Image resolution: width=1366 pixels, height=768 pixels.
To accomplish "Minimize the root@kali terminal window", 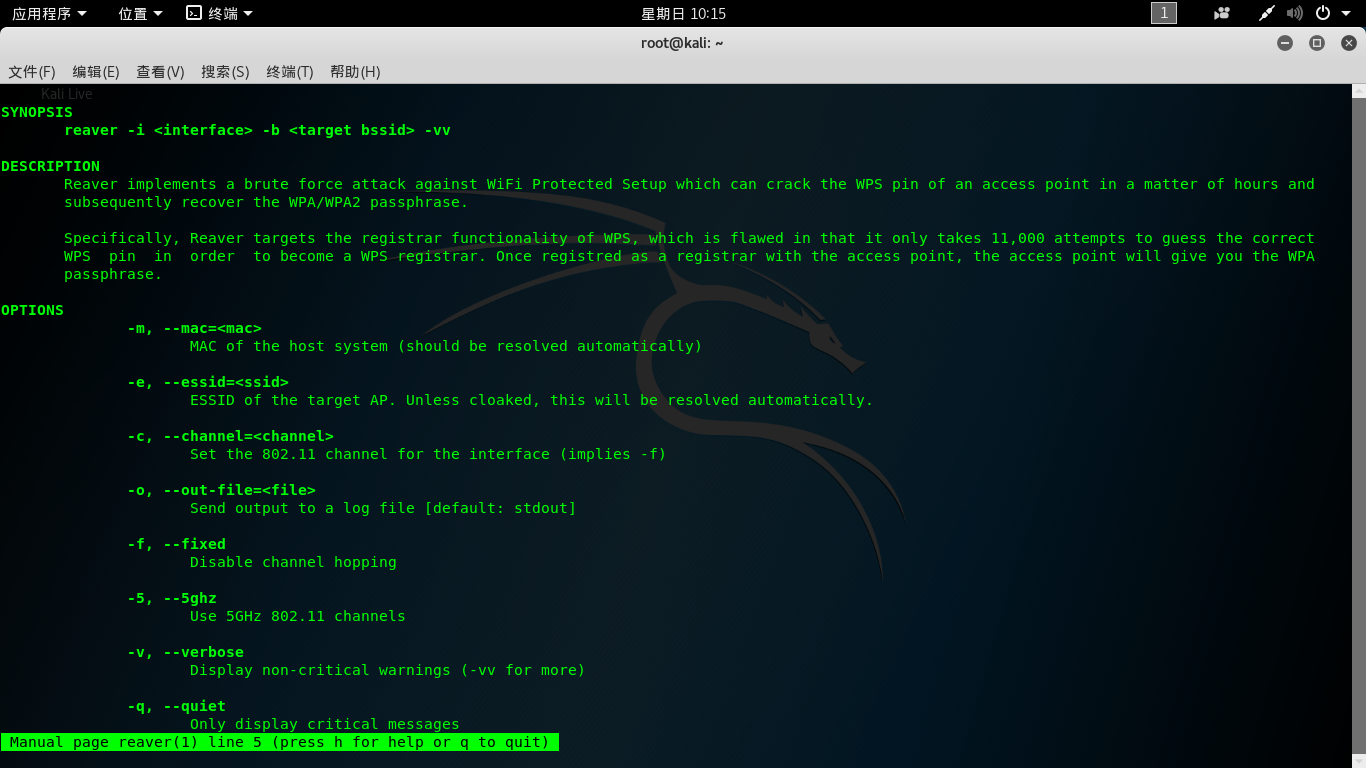I will tap(1285, 43).
